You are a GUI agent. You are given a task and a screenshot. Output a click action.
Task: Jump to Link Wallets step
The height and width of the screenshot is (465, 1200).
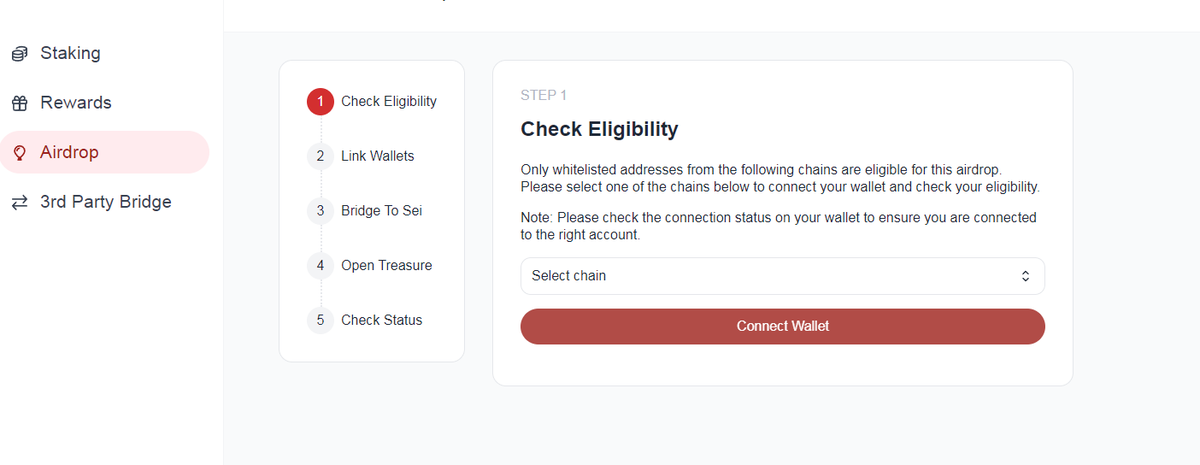coord(377,156)
